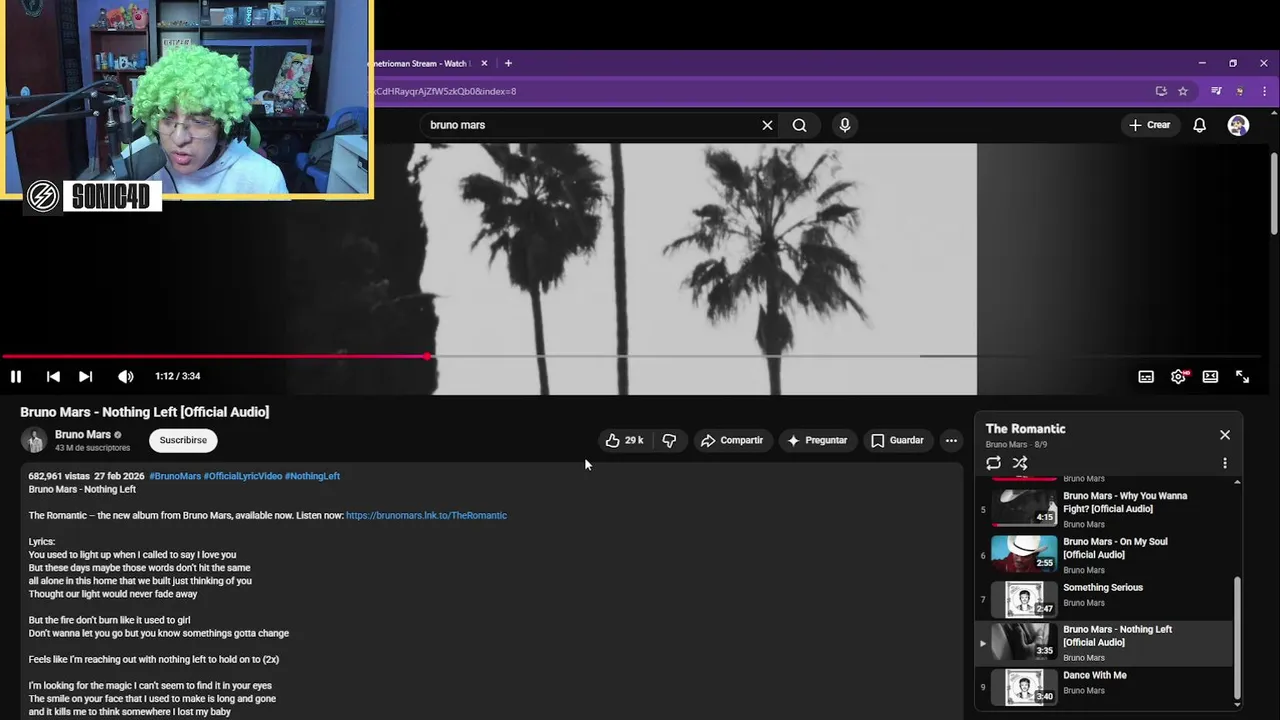Bookmark this page with star icon
1280x720 pixels.
pyautogui.click(x=1183, y=91)
